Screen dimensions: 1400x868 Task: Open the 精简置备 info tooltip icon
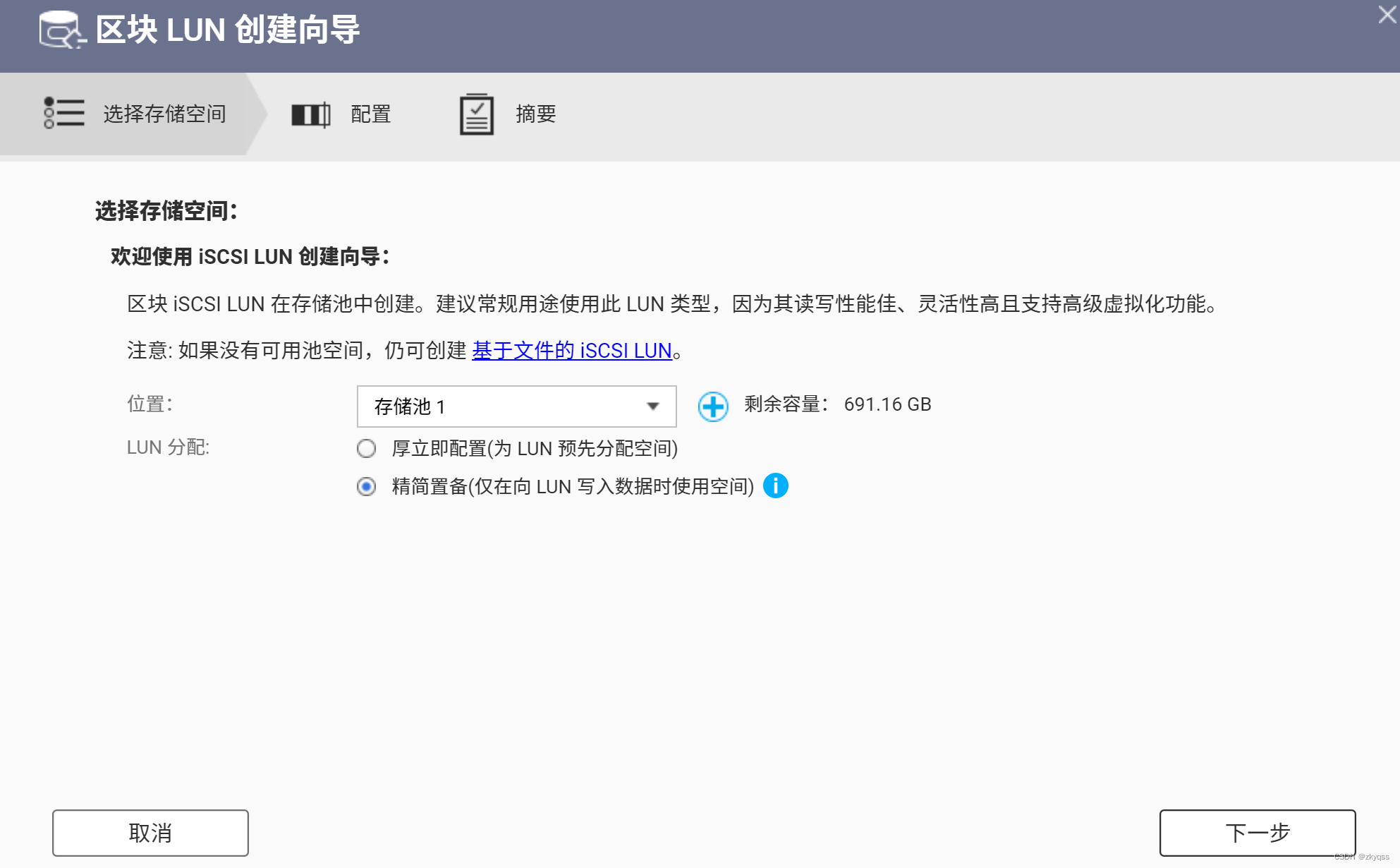pos(775,486)
